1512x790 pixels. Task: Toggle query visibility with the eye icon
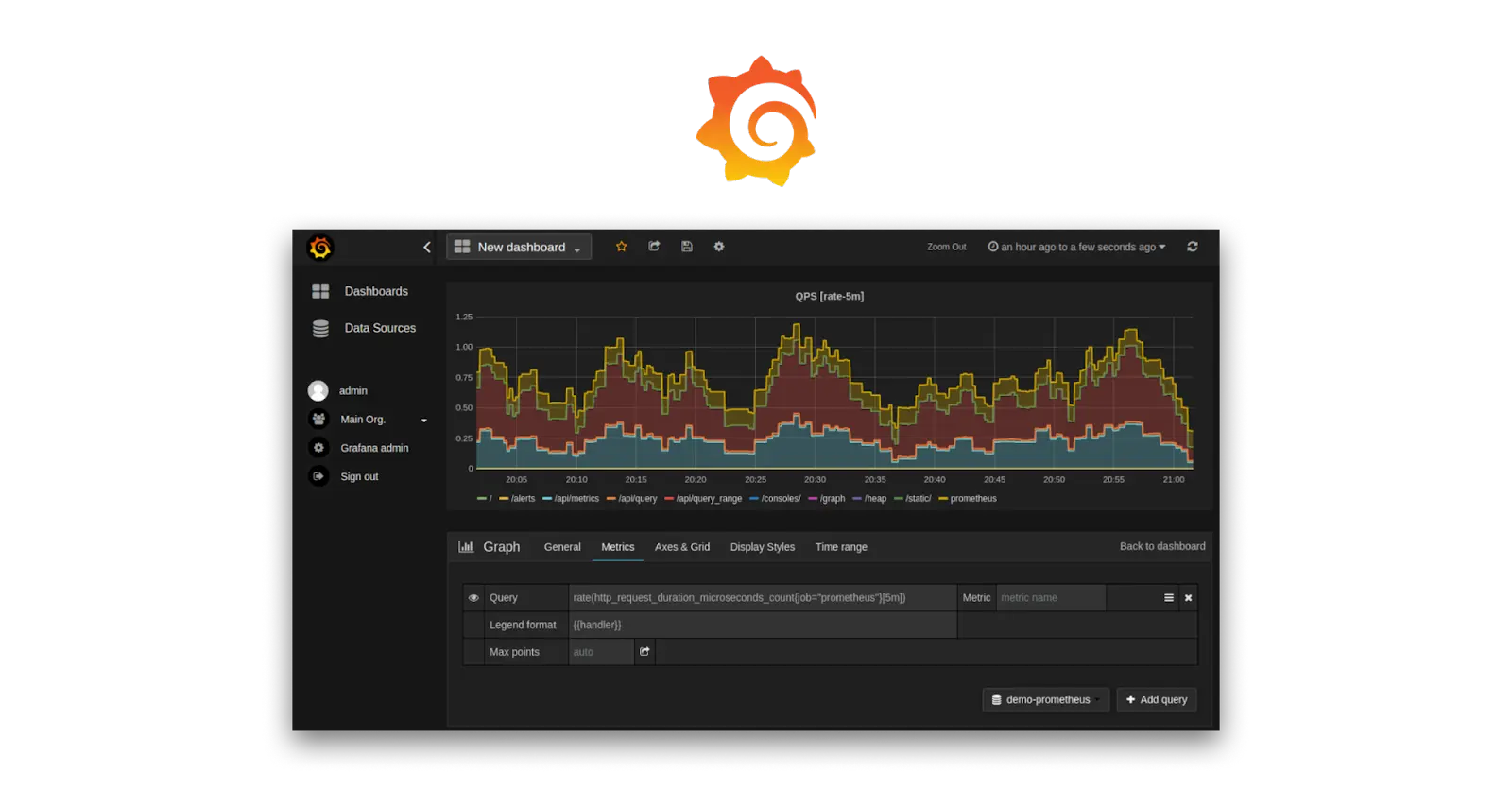tap(473, 598)
